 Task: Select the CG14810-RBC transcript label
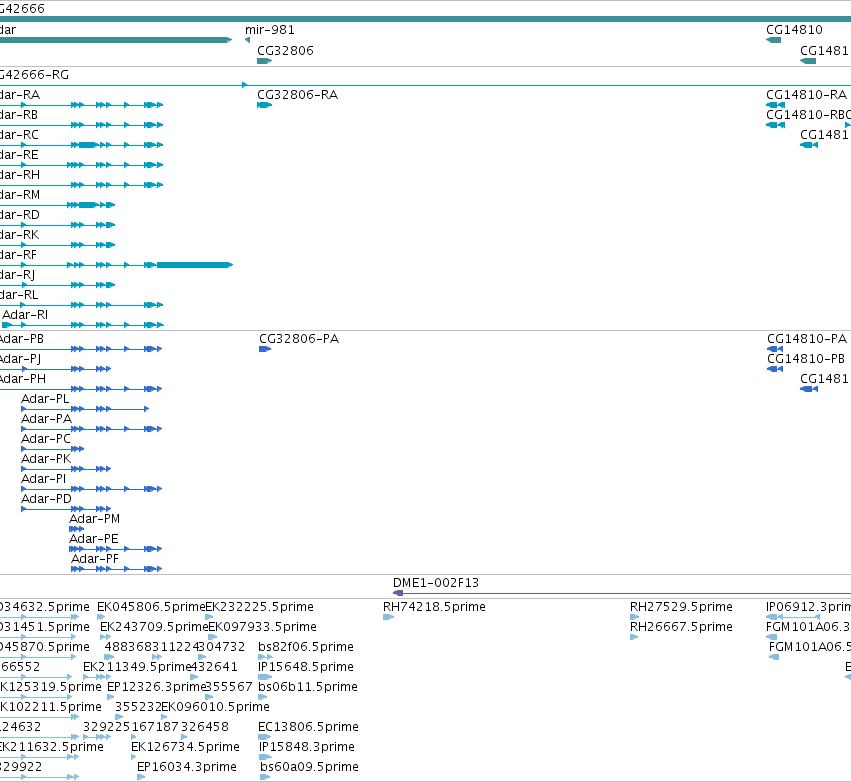click(x=808, y=115)
